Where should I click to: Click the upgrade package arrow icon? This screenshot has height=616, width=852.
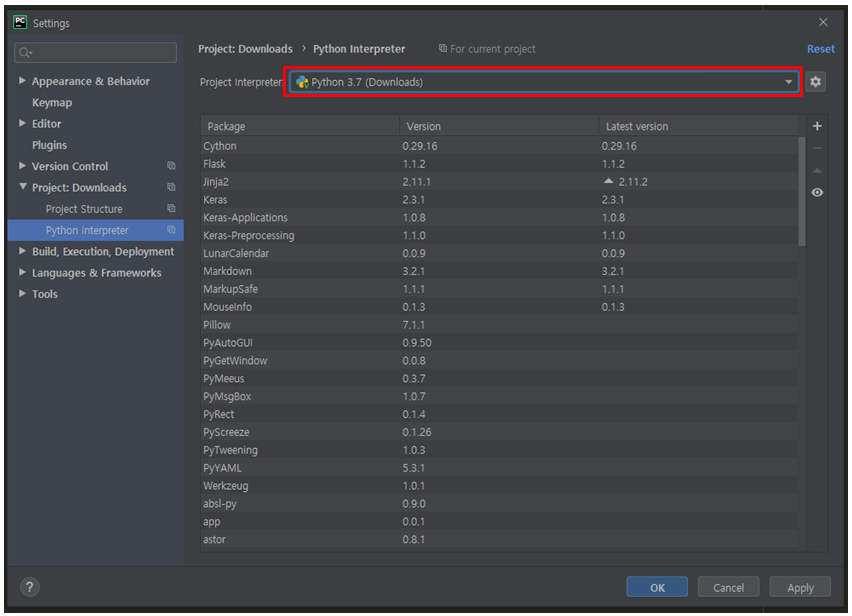[x=817, y=171]
